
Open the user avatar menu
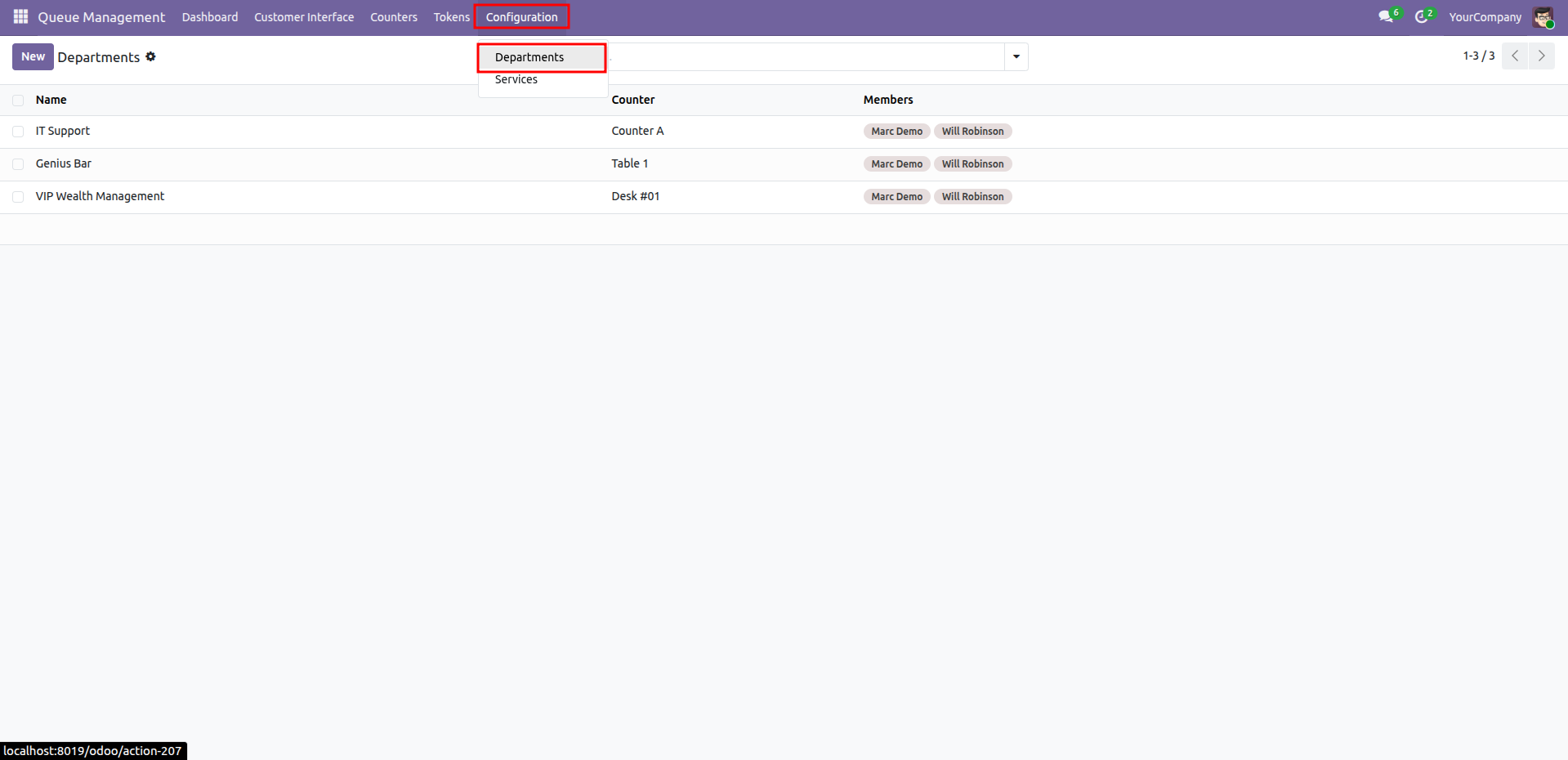(x=1543, y=17)
